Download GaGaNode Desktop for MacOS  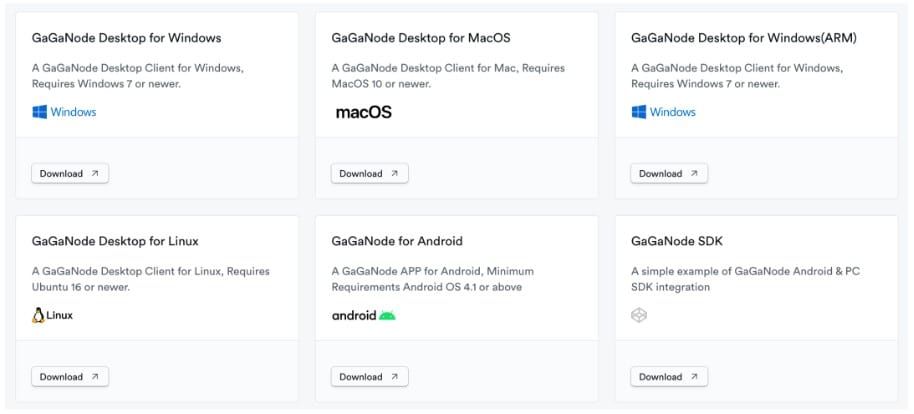pyautogui.click(x=370, y=173)
